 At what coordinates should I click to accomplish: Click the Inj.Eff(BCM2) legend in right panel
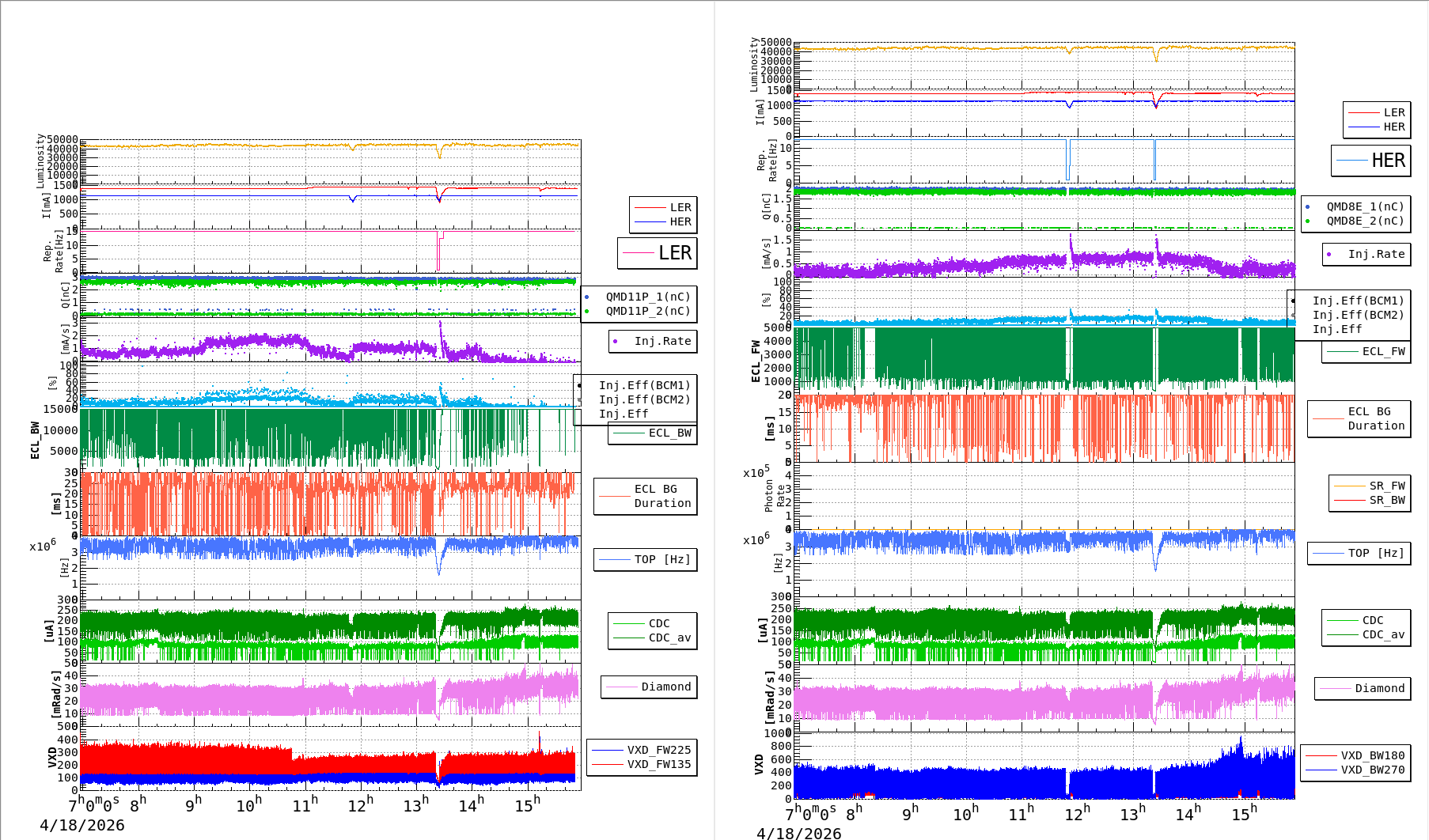(x=1358, y=315)
